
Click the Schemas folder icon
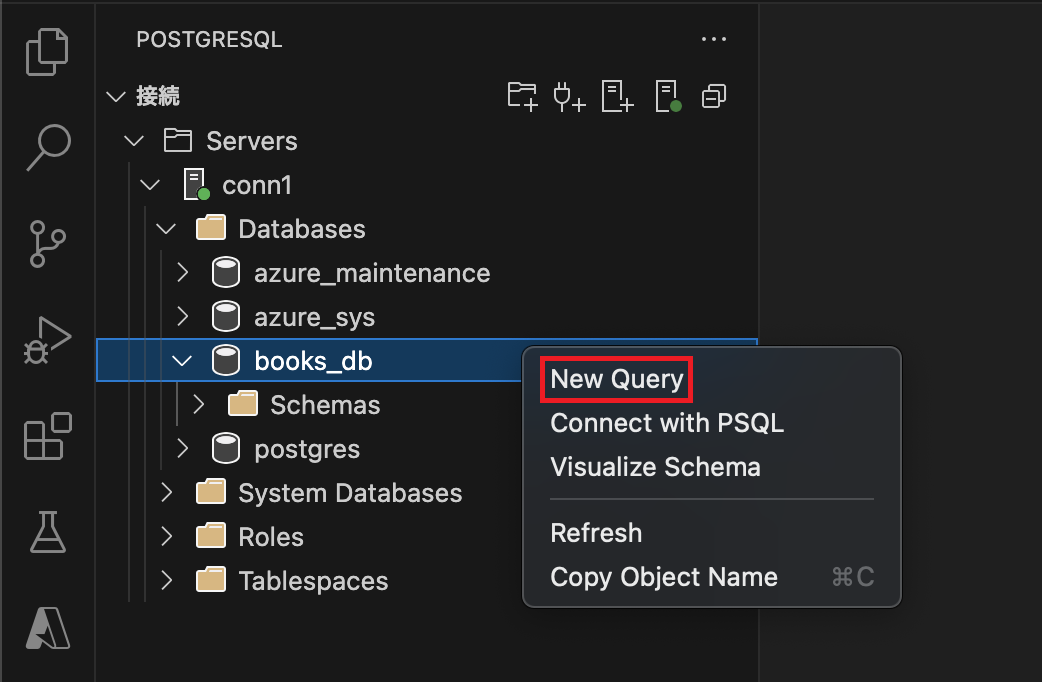[243, 404]
